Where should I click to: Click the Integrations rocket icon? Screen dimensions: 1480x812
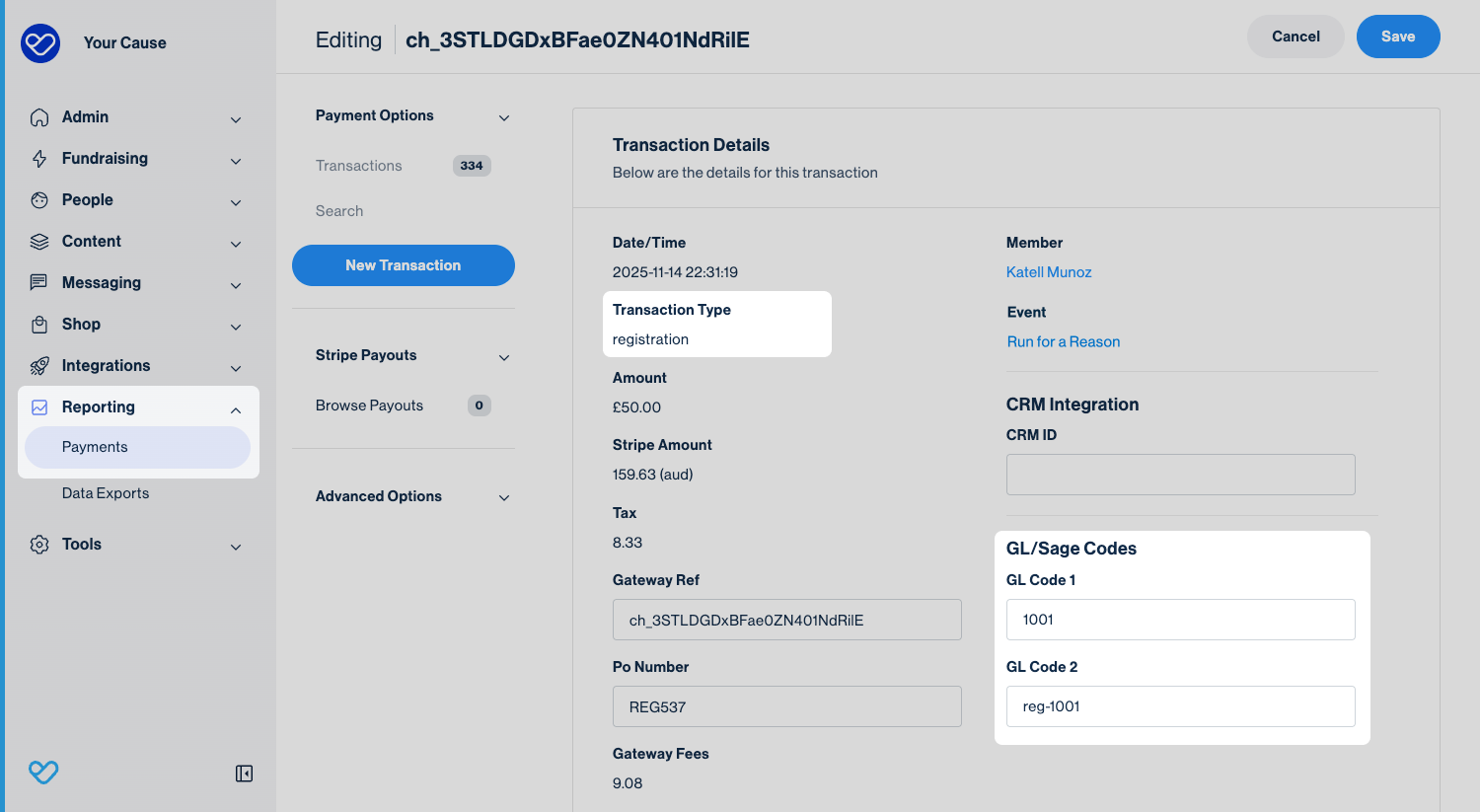click(39, 366)
